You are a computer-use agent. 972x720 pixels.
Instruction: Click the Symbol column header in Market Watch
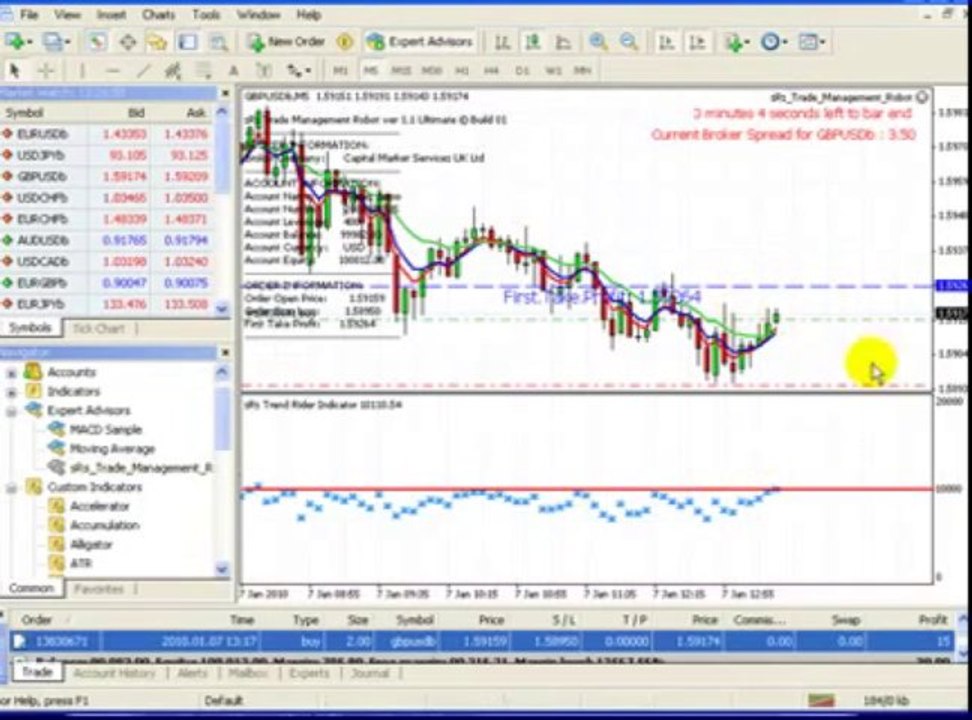coord(25,113)
